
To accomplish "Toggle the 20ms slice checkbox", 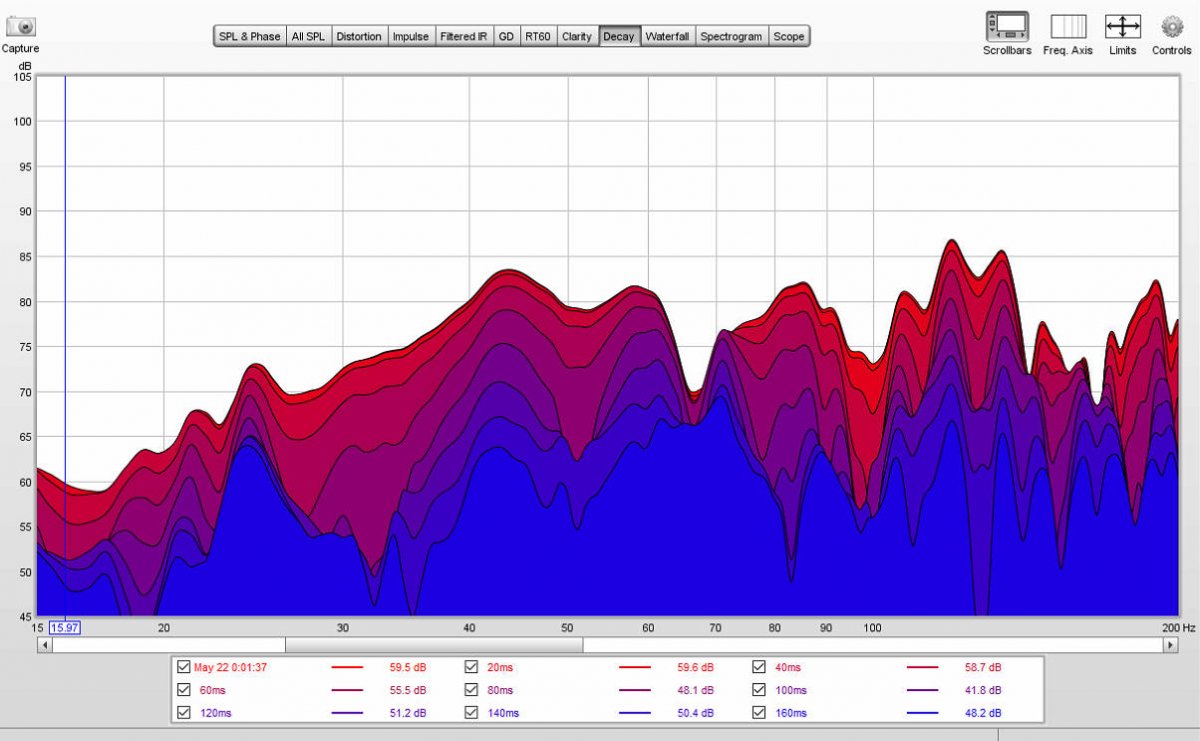I will [471, 667].
